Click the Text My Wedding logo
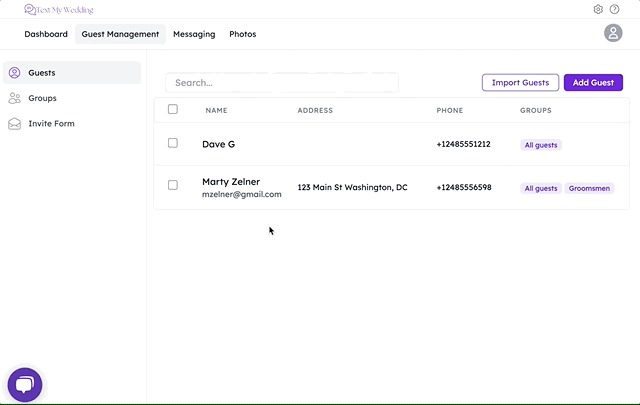Image resolution: width=640 pixels, height=405 pixels. (59, 9)
